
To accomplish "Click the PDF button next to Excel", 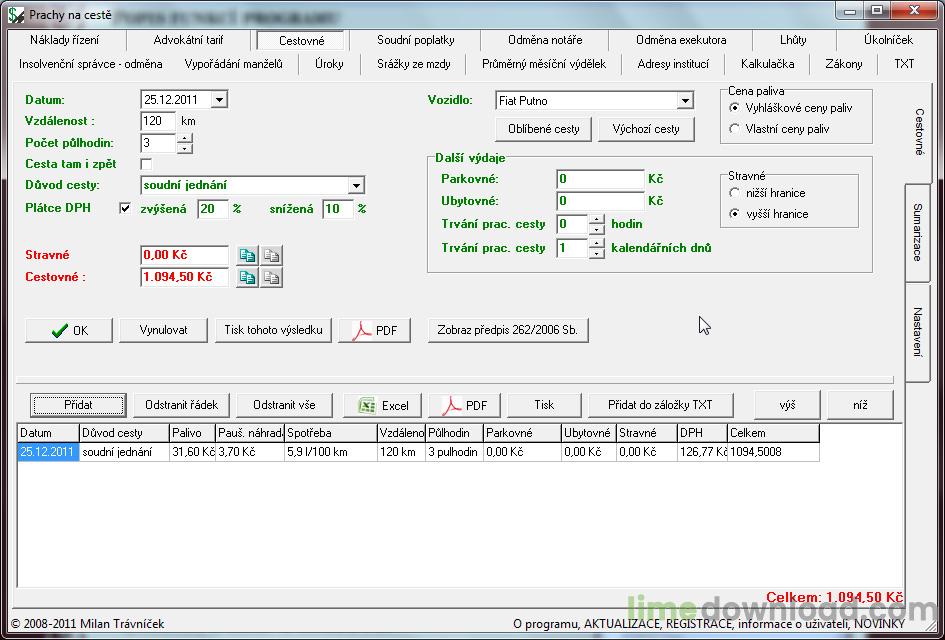I will (464, 405).
